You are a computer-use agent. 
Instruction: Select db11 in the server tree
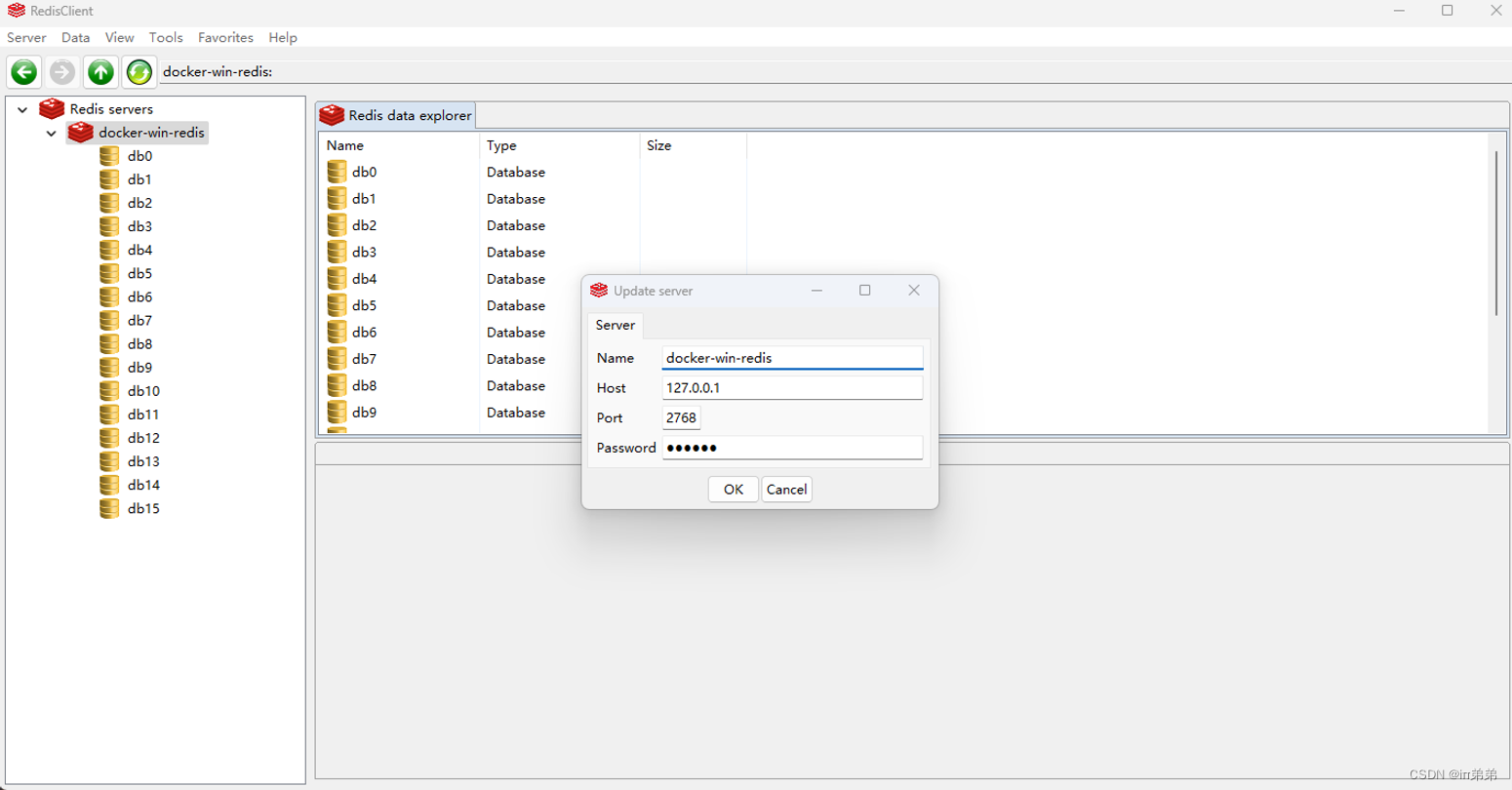[x=143, y=415]
